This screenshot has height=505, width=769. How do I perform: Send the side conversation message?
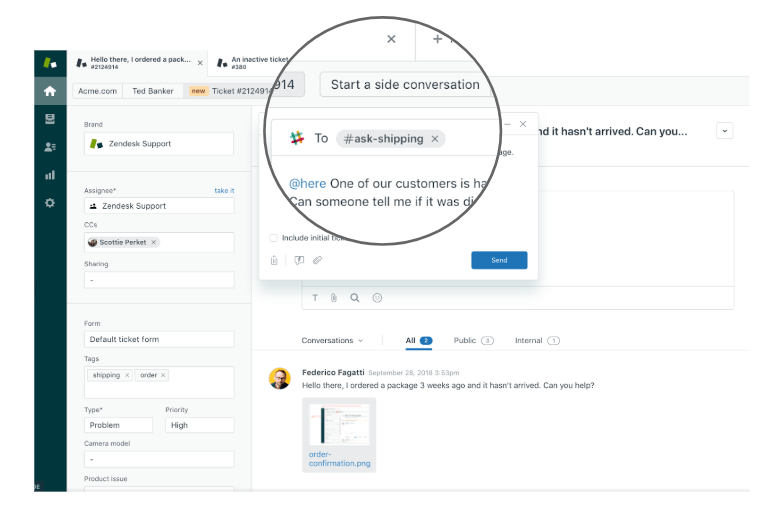[499, 260]
